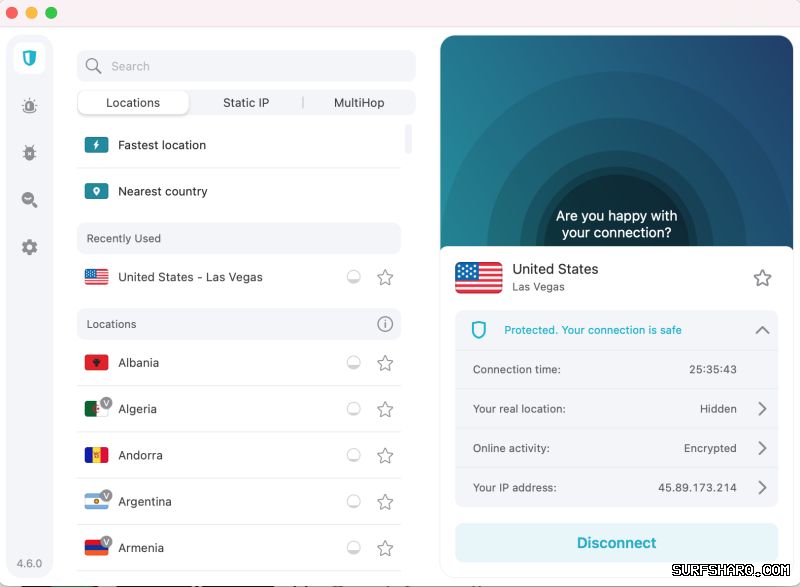Screen dimensions: 800x587
Task: Favorite United States - Las Vegas location
Action: (x=385, y=278)
